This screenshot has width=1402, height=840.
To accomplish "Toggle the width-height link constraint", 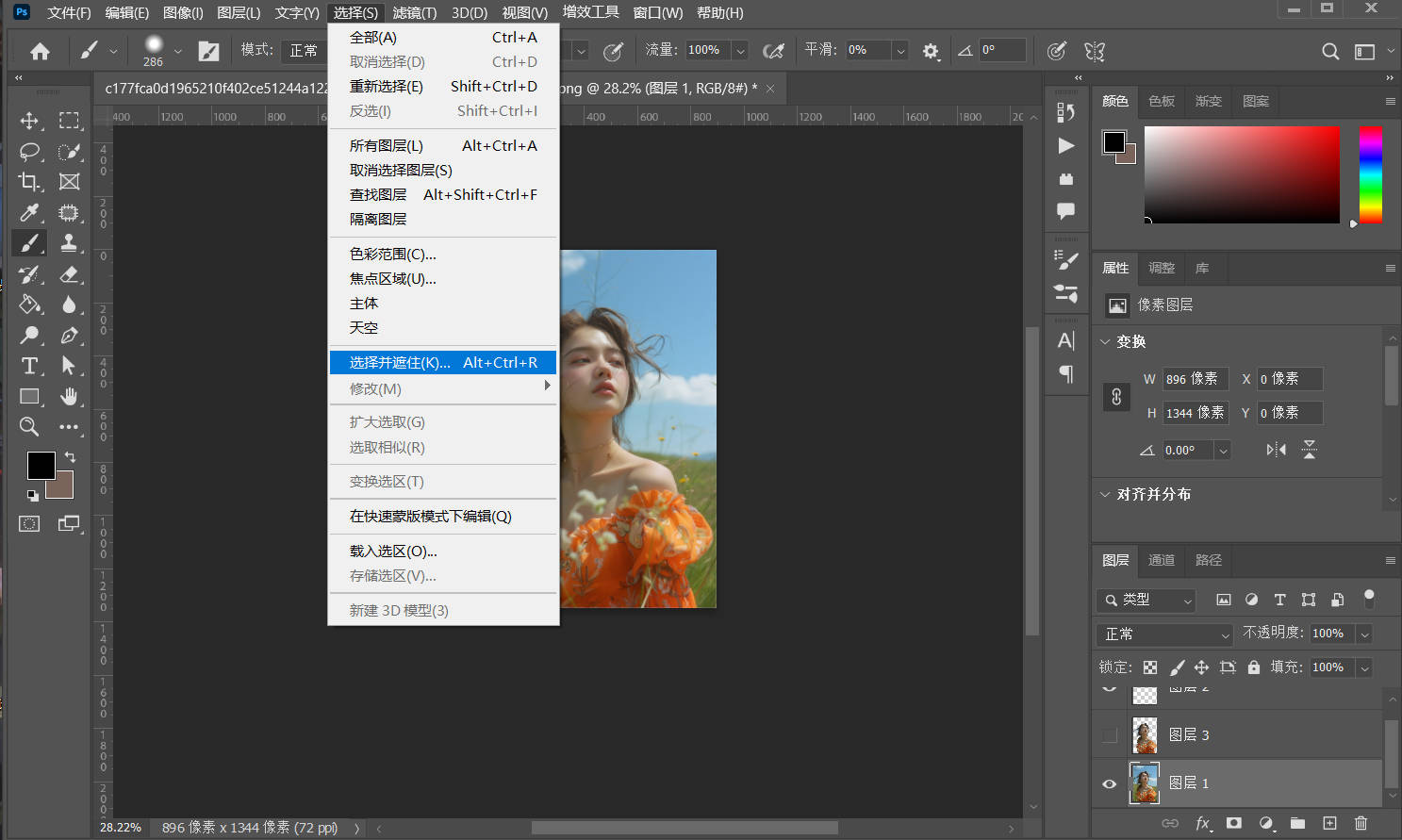I will point(1116,396).
